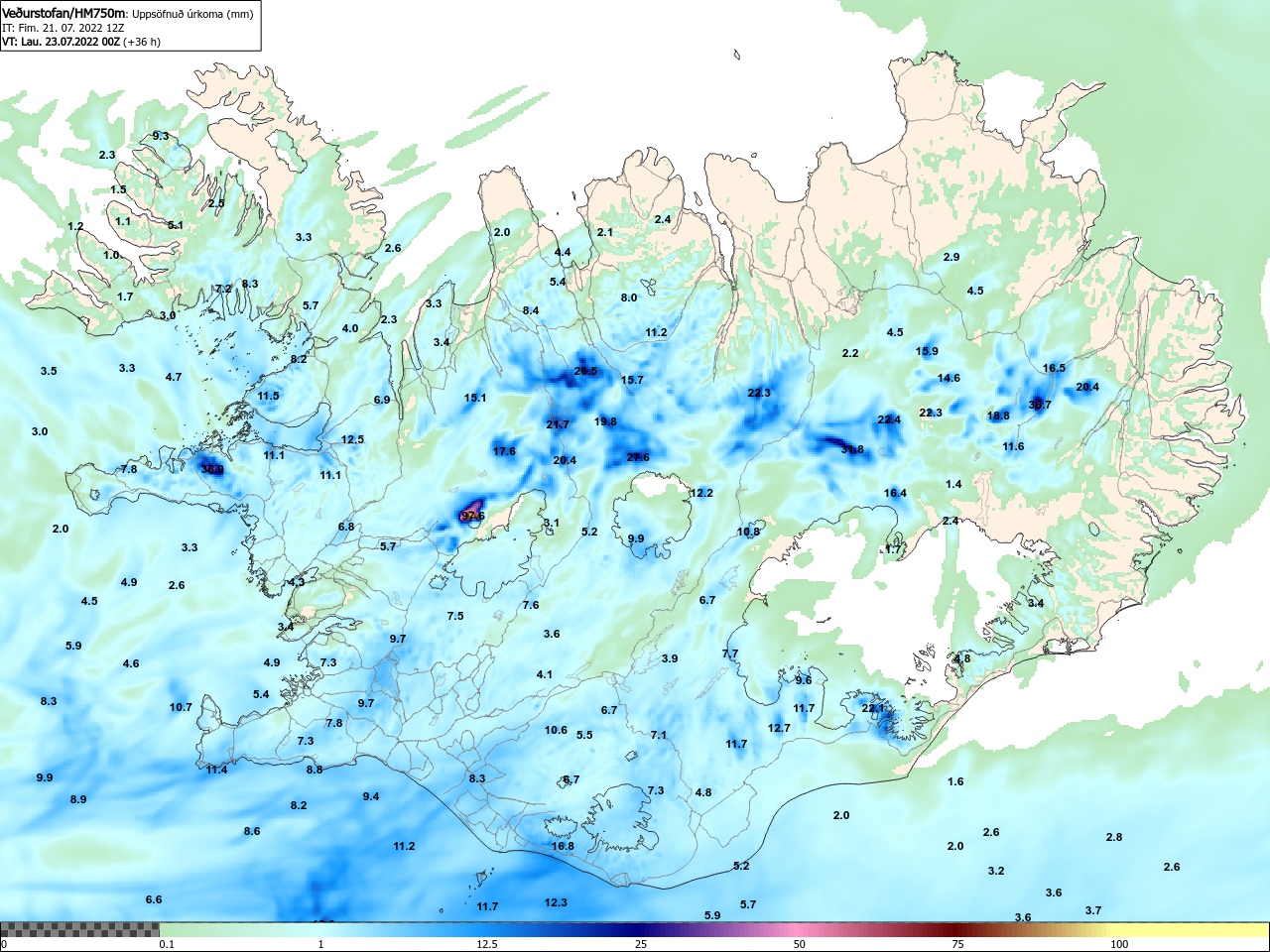1270x952 pixels.
Task: Click the value 11.6 on the map
Action: 1013,446
